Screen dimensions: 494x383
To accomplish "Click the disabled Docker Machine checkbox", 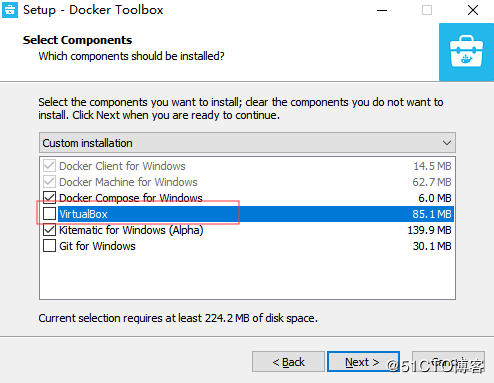I will (x=49, y=182).
